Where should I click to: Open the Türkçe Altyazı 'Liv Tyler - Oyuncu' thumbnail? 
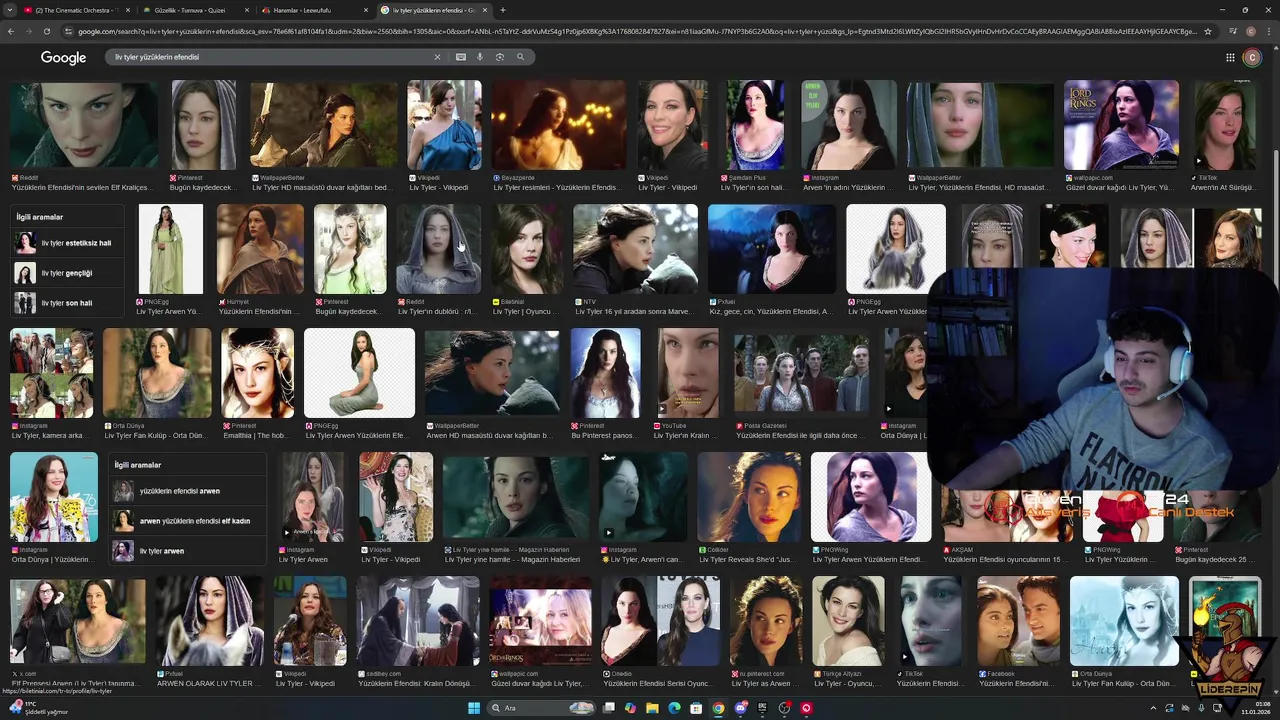(848, 621)
